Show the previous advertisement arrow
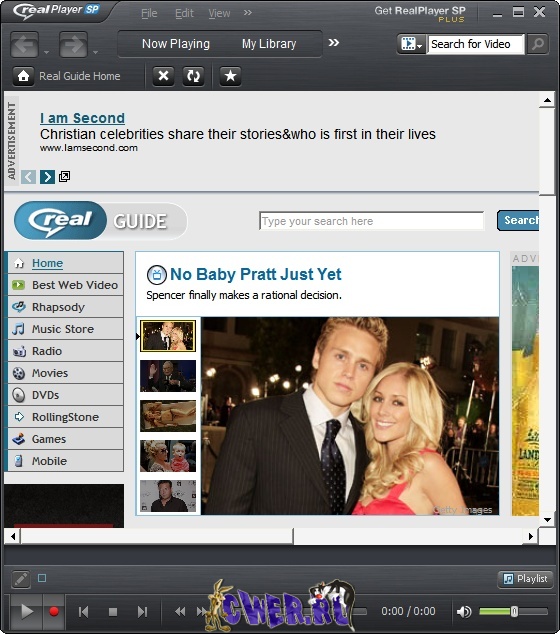This screenshot has width=560, height=634. pos(28,177)
